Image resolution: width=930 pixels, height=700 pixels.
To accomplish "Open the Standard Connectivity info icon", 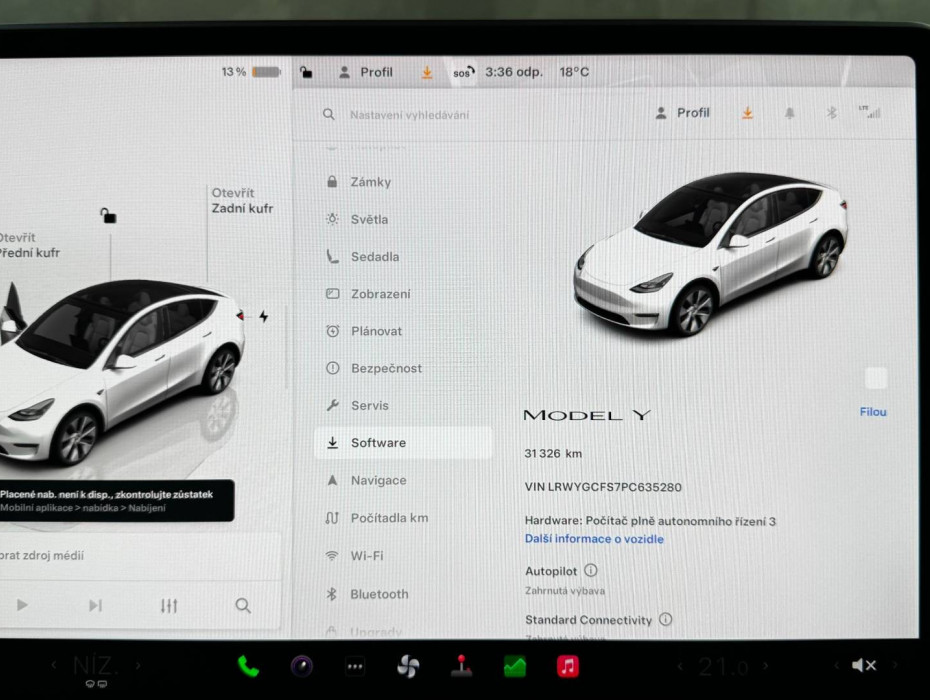I will 665,619.
